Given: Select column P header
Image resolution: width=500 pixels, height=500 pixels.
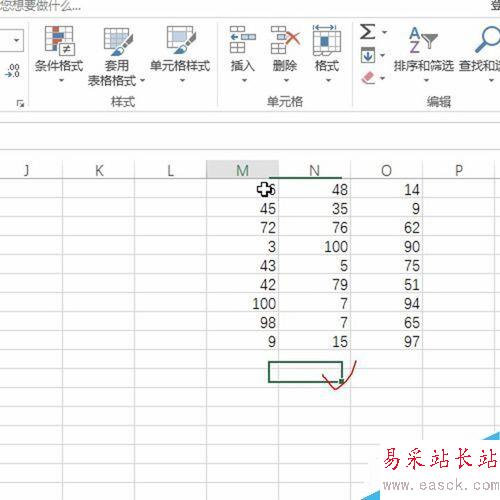Looking at the screenshot, I should click(x=459, y=170).
